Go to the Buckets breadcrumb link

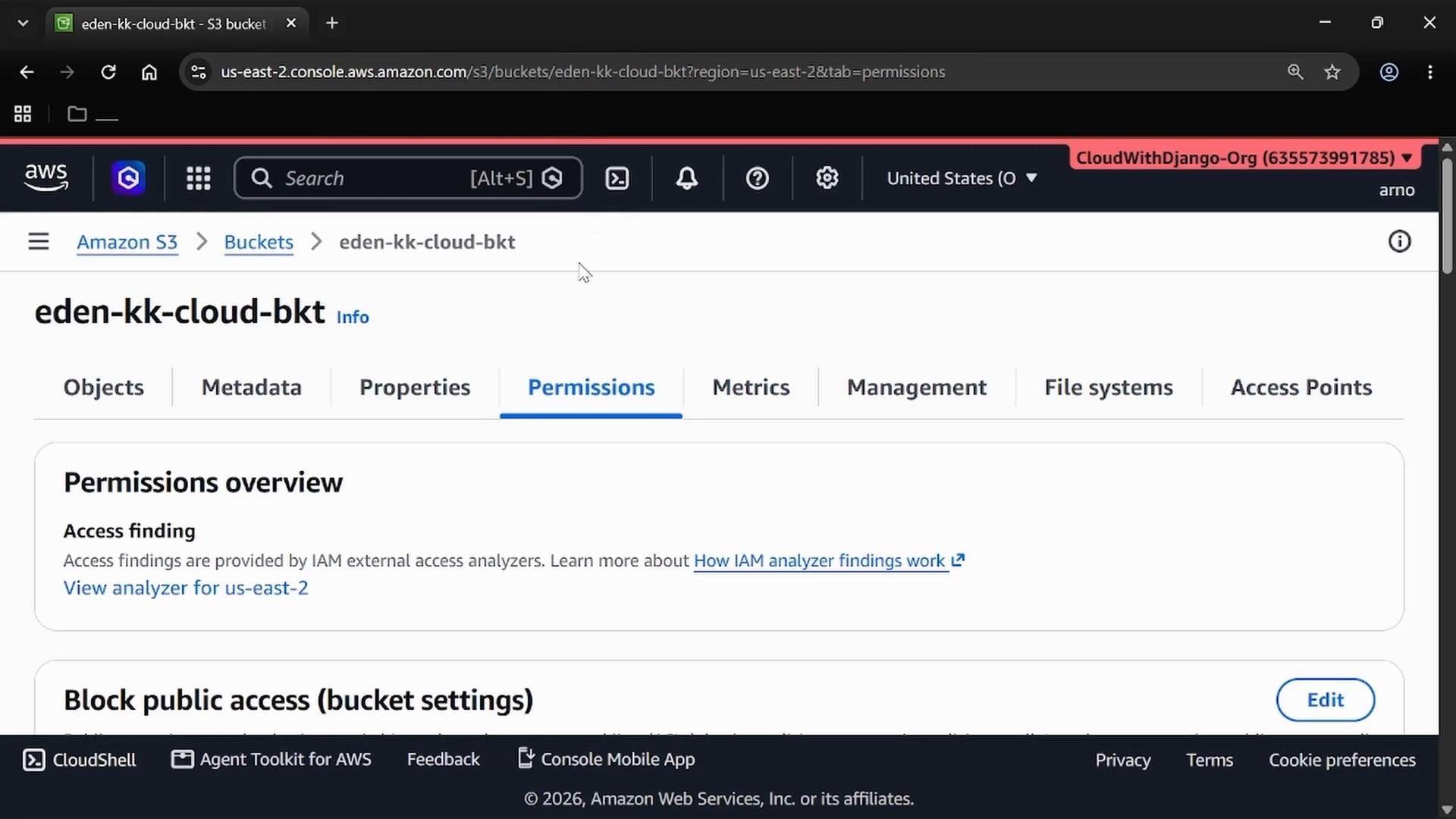259,243
